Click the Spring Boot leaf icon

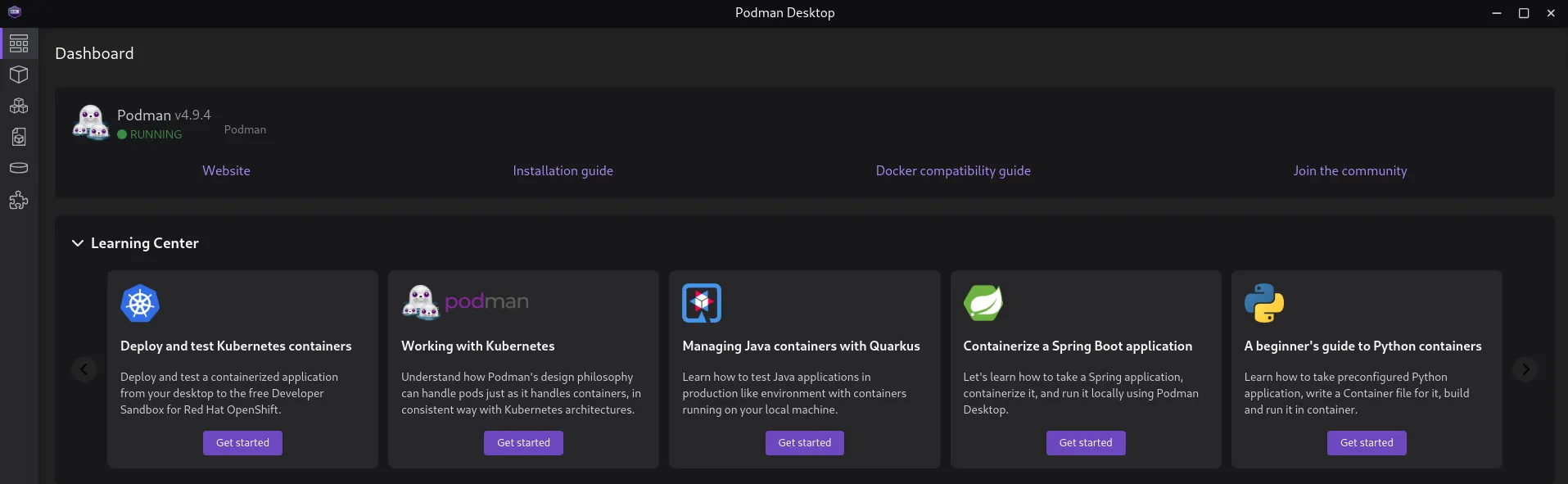tap(983, 303)
